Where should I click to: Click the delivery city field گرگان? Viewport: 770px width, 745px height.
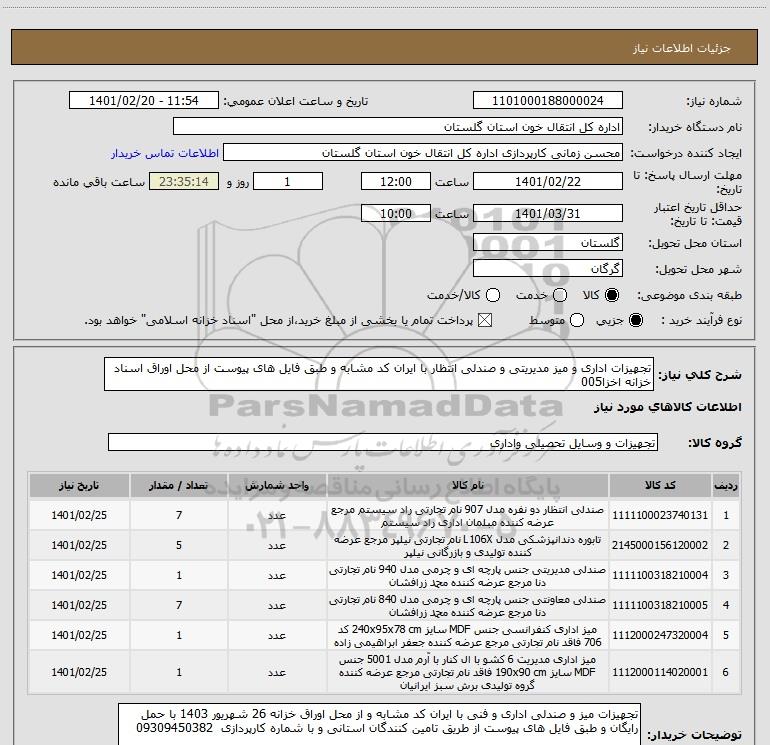pos(548,269)
